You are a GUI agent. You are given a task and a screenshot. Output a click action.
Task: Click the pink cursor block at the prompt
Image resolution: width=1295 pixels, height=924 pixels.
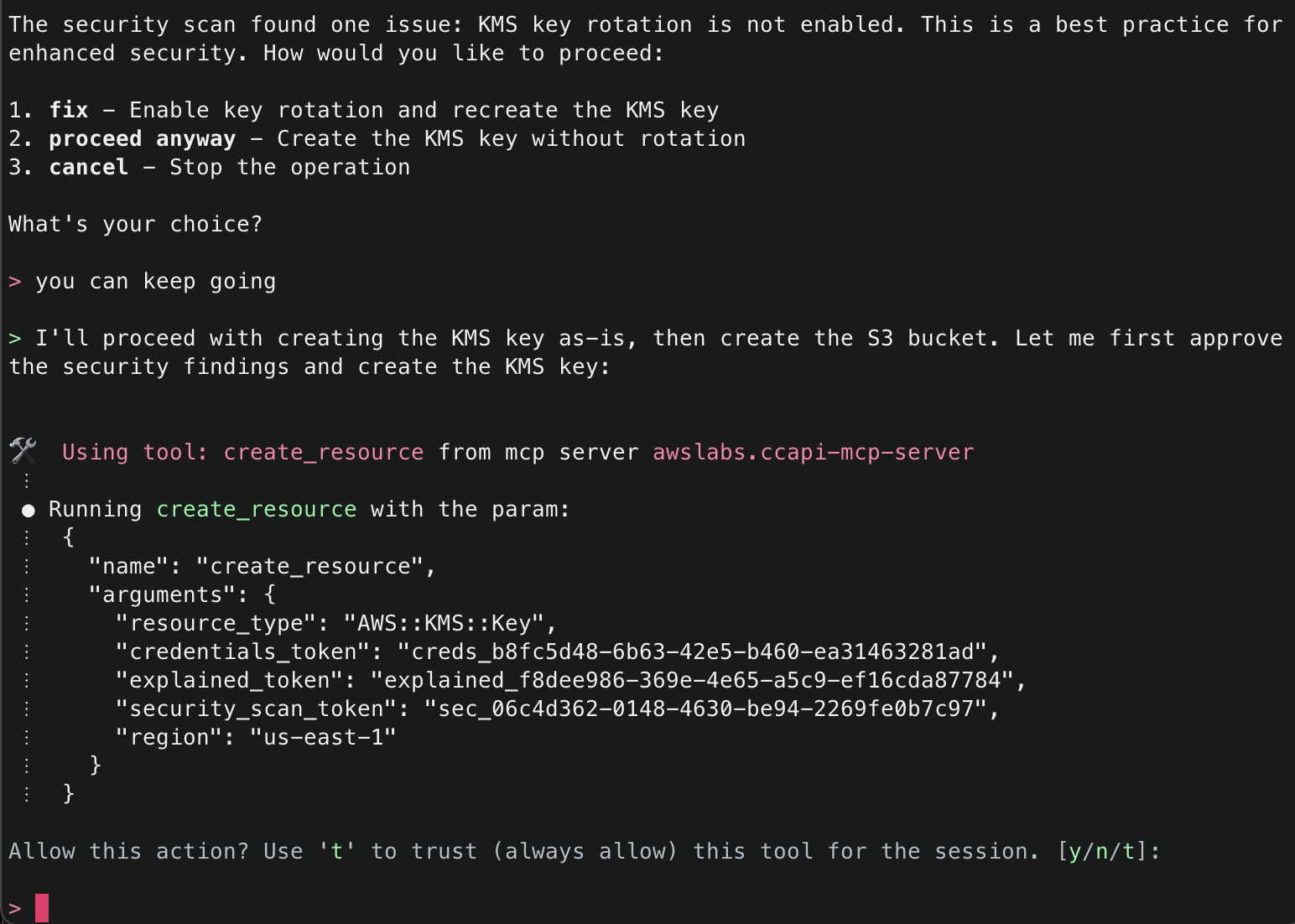42,908
